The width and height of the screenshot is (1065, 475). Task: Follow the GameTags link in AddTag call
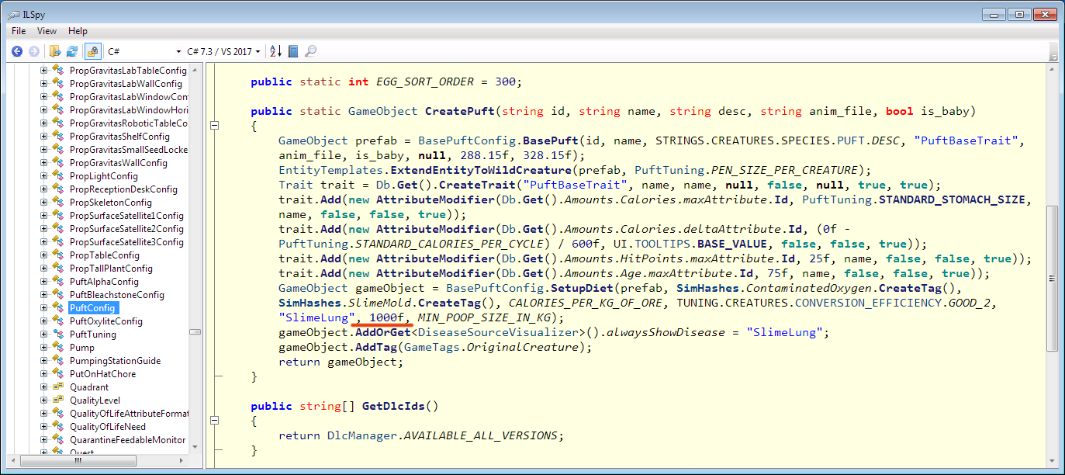(431, 347)
